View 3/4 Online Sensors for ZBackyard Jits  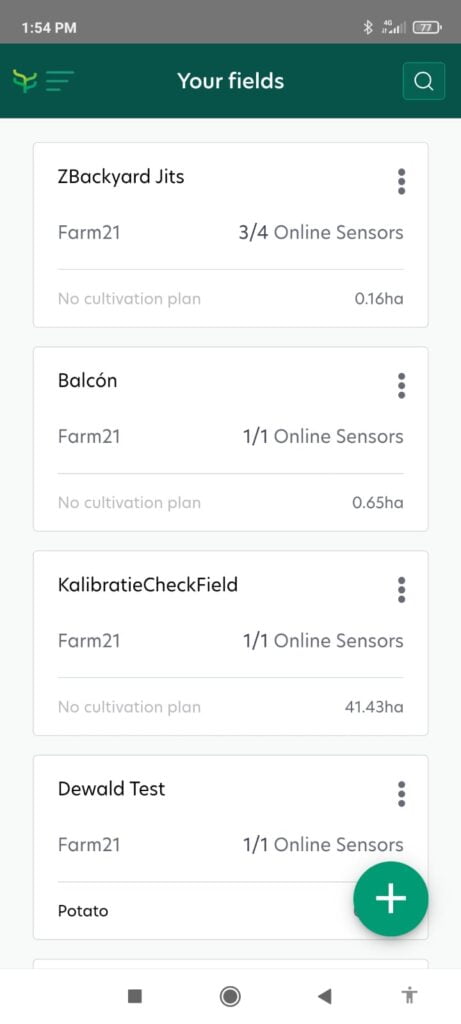point(321,232)
